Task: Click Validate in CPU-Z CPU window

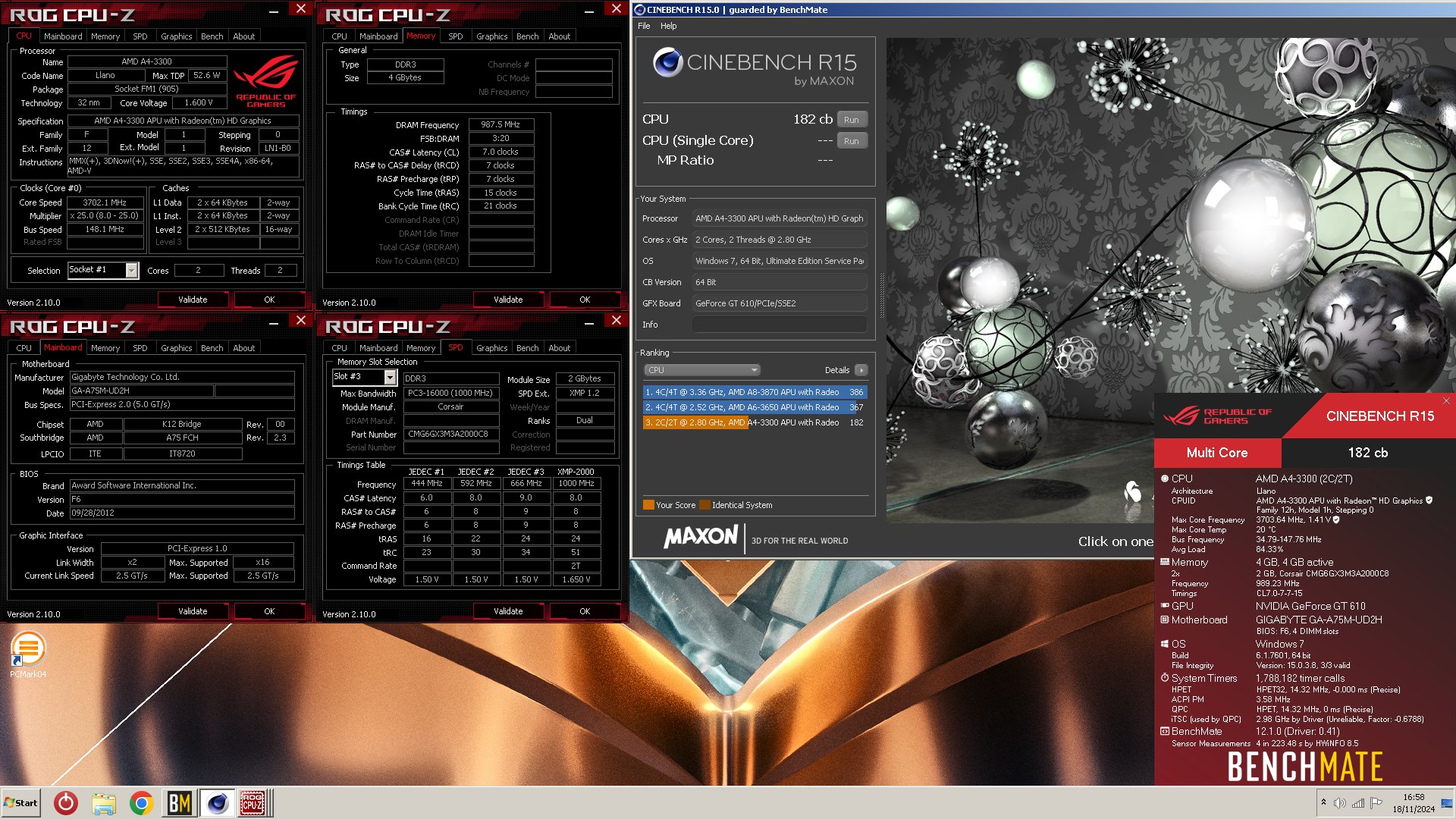Action: [x=193, y=300]
